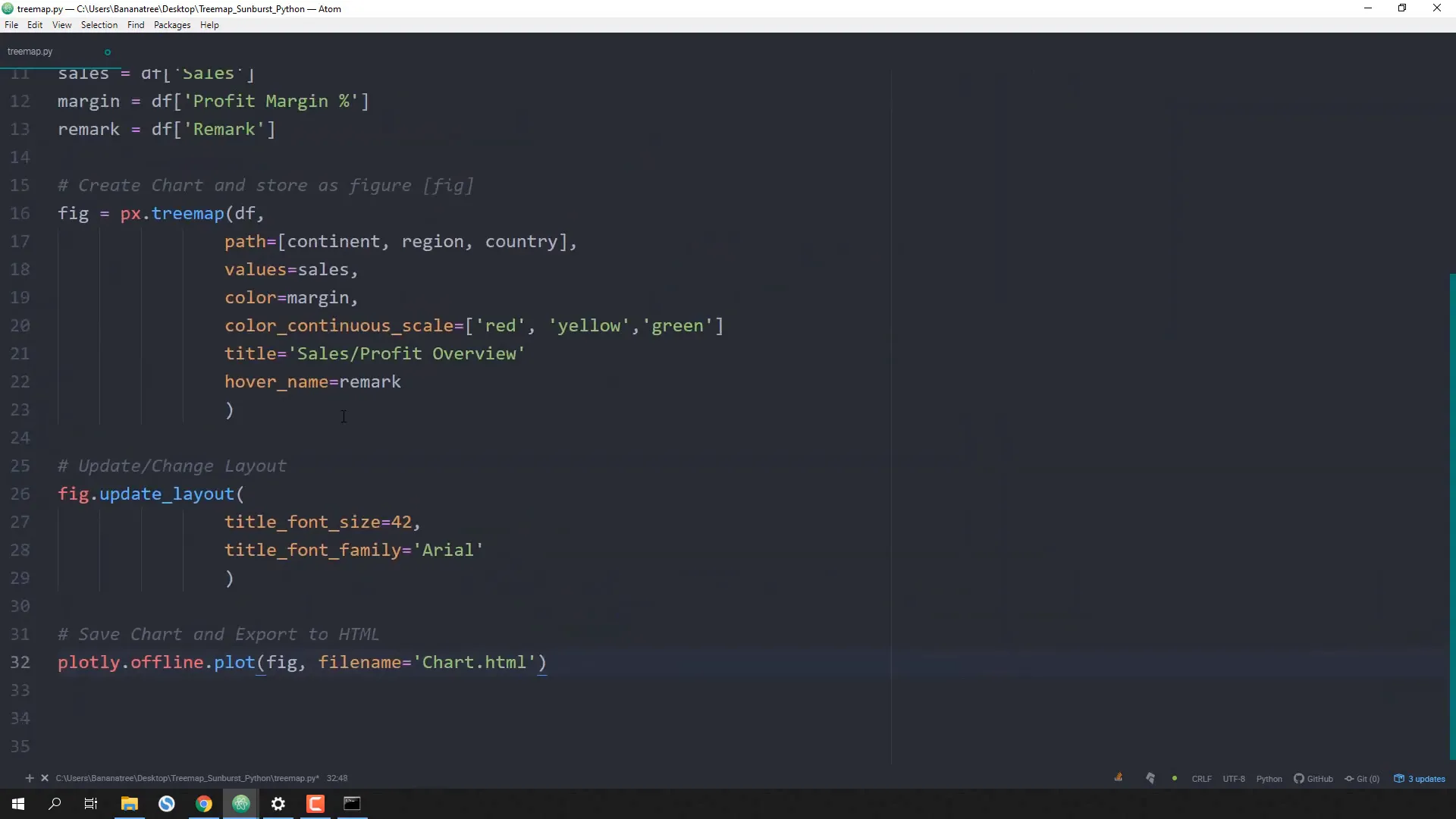Open the Packages menu
Screen dimensions: 1456x819
pos(171,25)
